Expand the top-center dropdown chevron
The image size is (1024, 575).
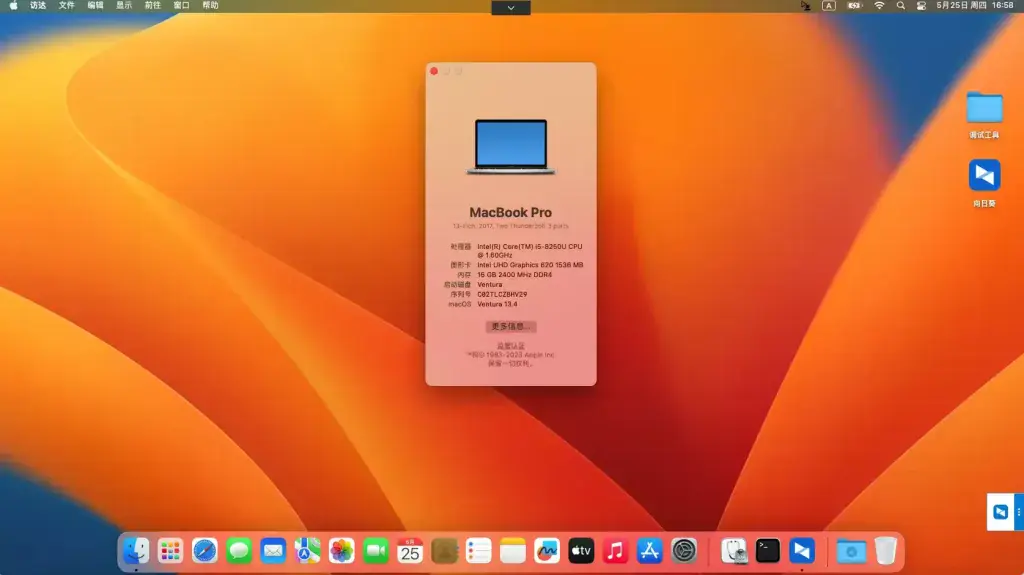[511, 7]
